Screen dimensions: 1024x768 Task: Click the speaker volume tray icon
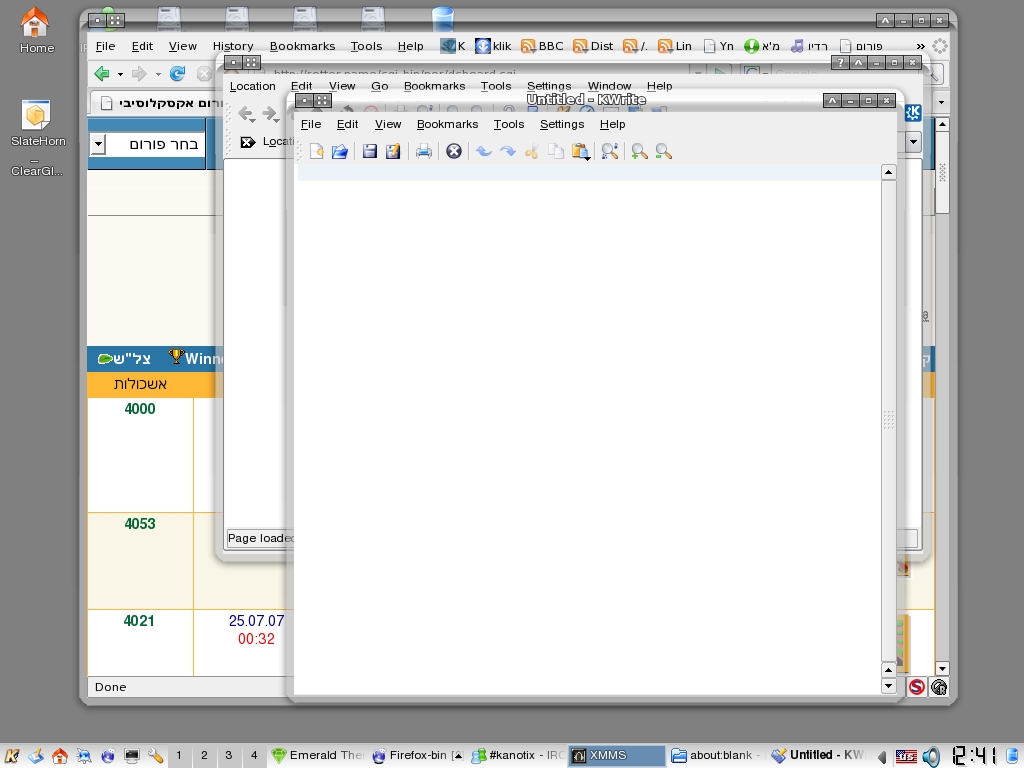click(x=931, y=756)
